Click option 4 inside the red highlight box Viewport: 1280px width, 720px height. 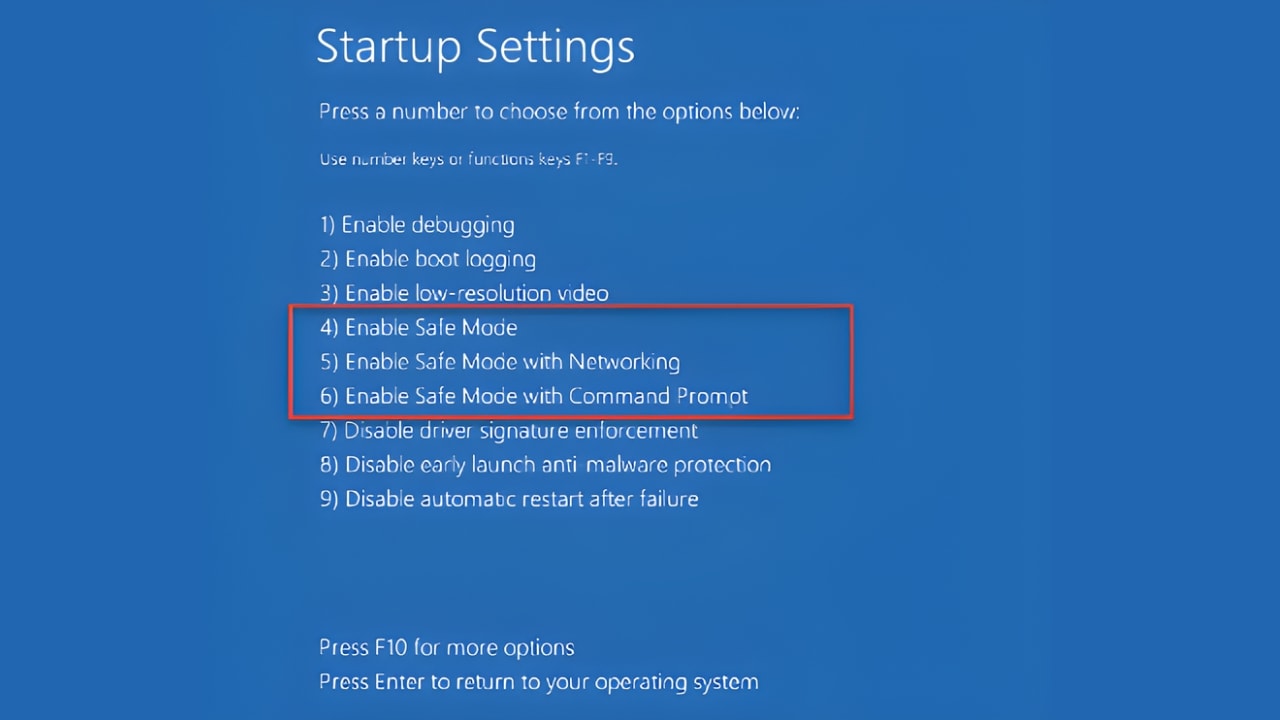coord(418,327)
